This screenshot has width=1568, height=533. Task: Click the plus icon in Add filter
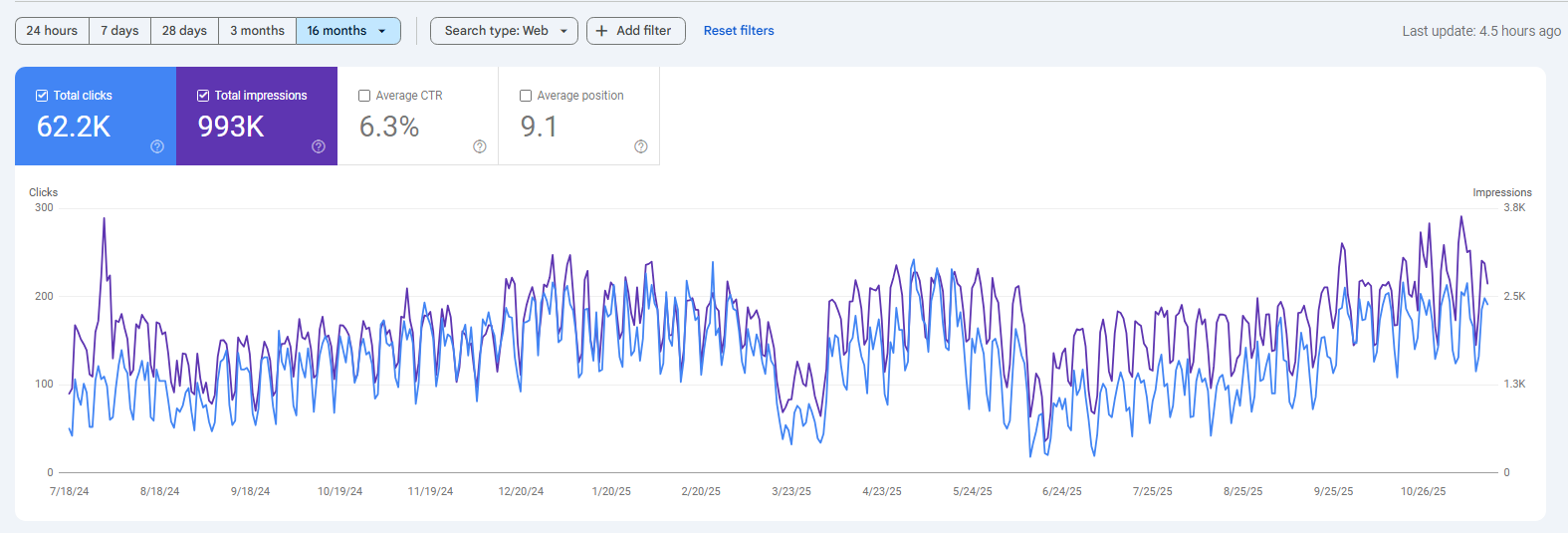(601, 31)
